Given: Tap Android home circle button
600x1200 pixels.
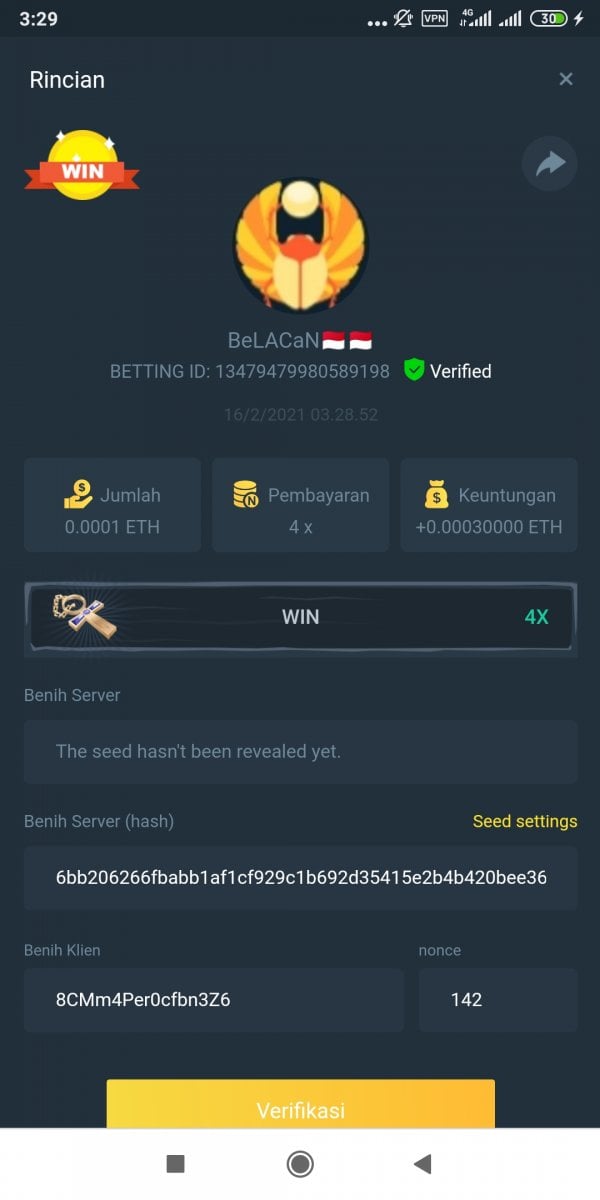Looking at the screenshot, I should pos(299,1163).
